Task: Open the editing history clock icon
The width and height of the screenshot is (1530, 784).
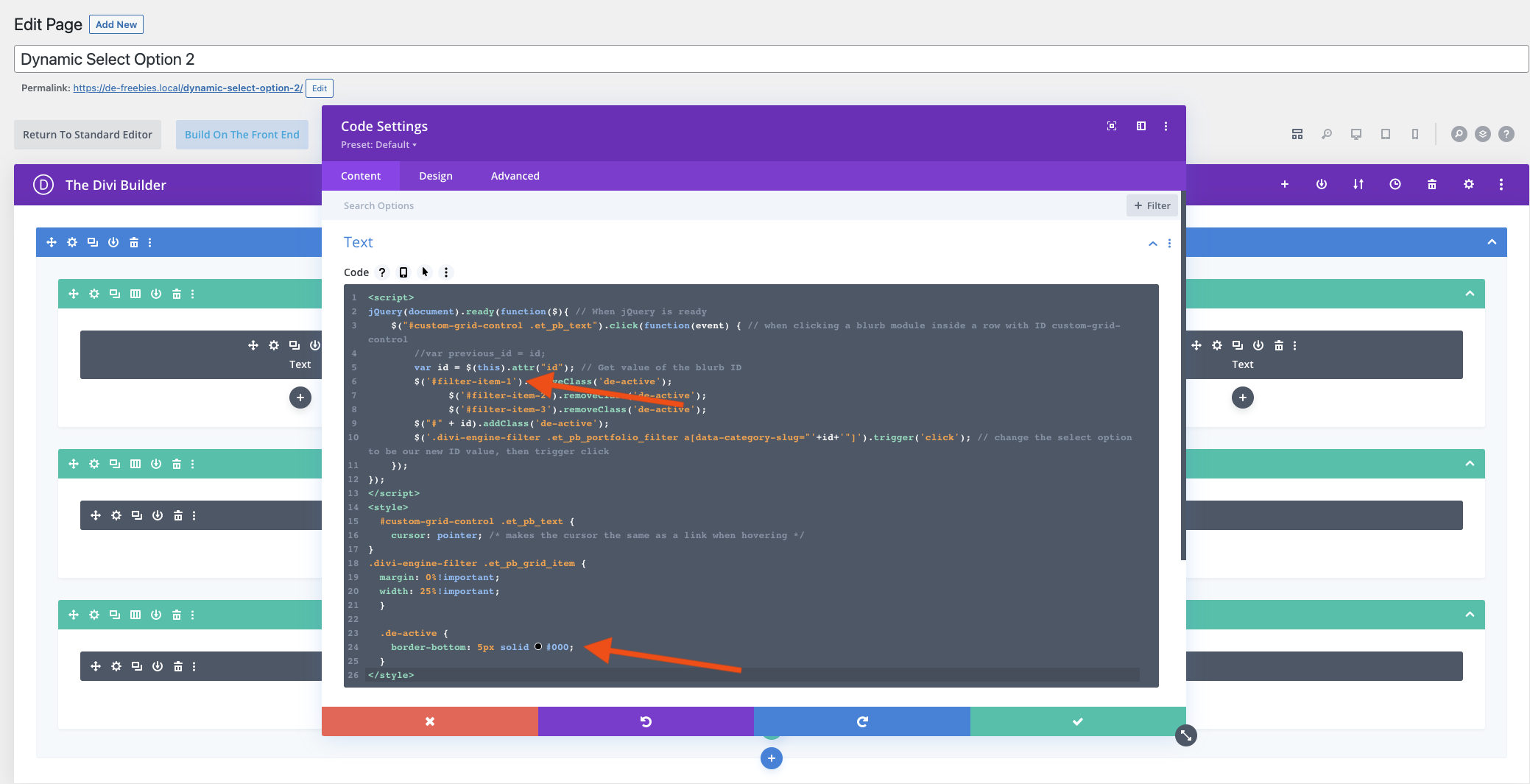Action: (1395, 184)
